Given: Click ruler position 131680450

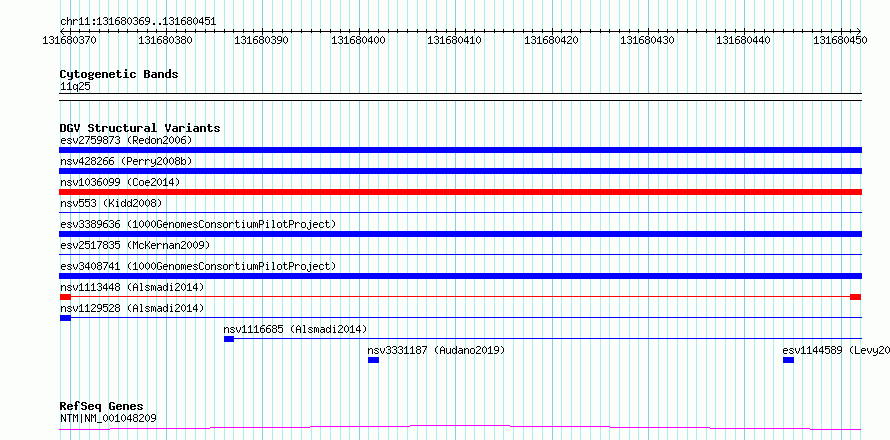Looking at the screenshot, I should pyautogui.click(x=841, y=40).
